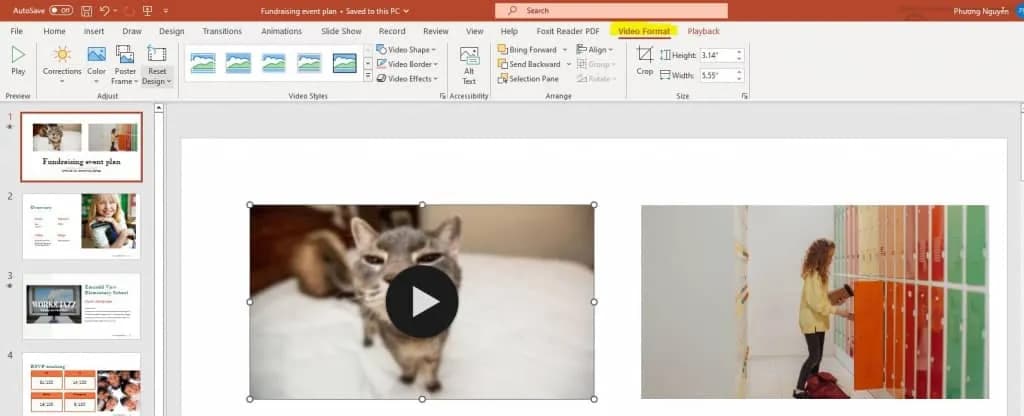Click Bring Forward button

click(x=530, y=49)
